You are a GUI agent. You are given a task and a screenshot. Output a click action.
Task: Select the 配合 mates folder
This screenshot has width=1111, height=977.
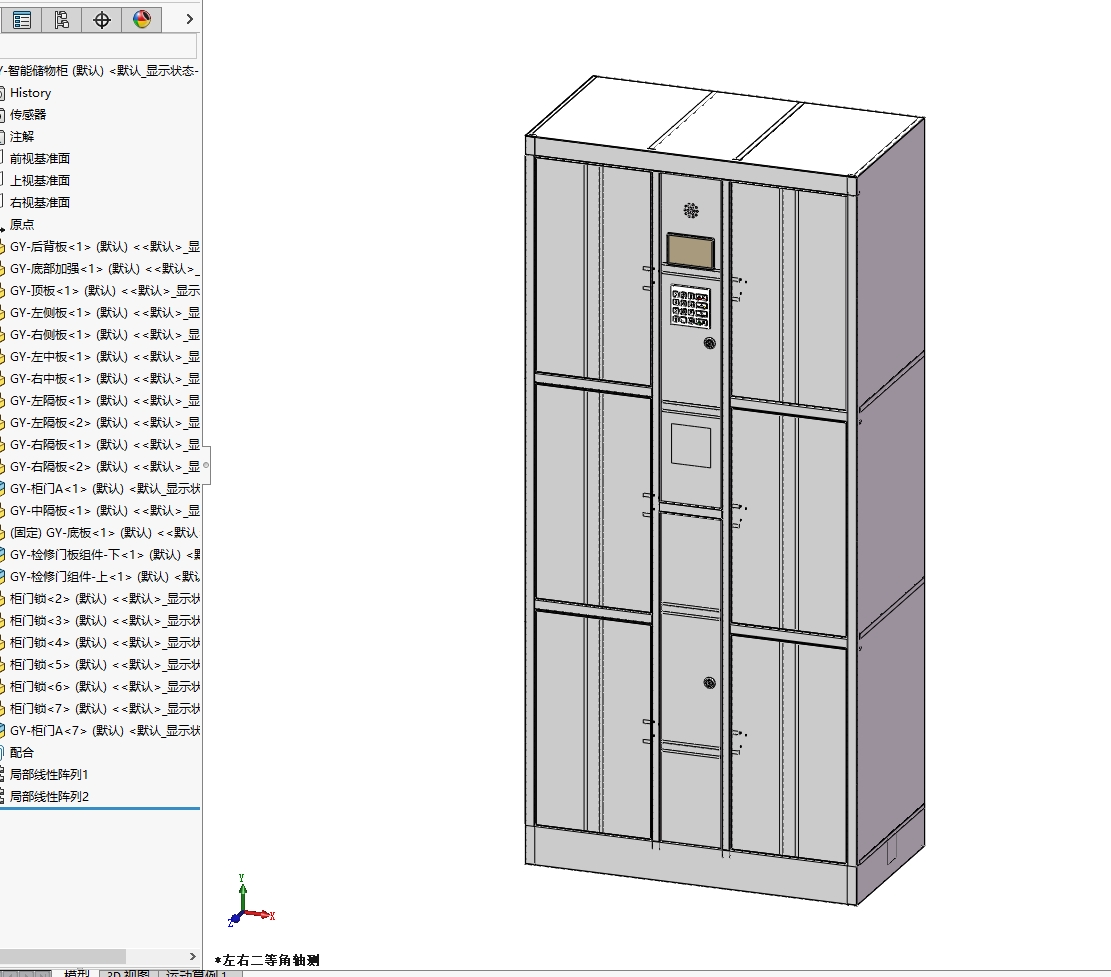point(21,752)
